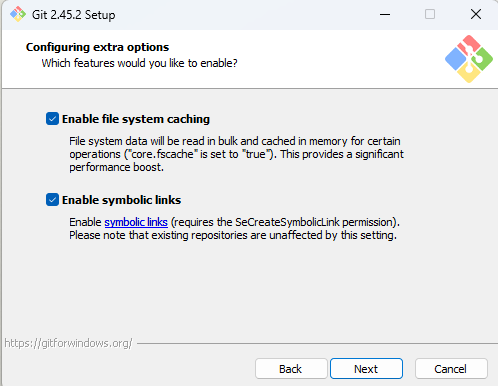Close the Git 2.45.2 Setup window

click(476, 14)
